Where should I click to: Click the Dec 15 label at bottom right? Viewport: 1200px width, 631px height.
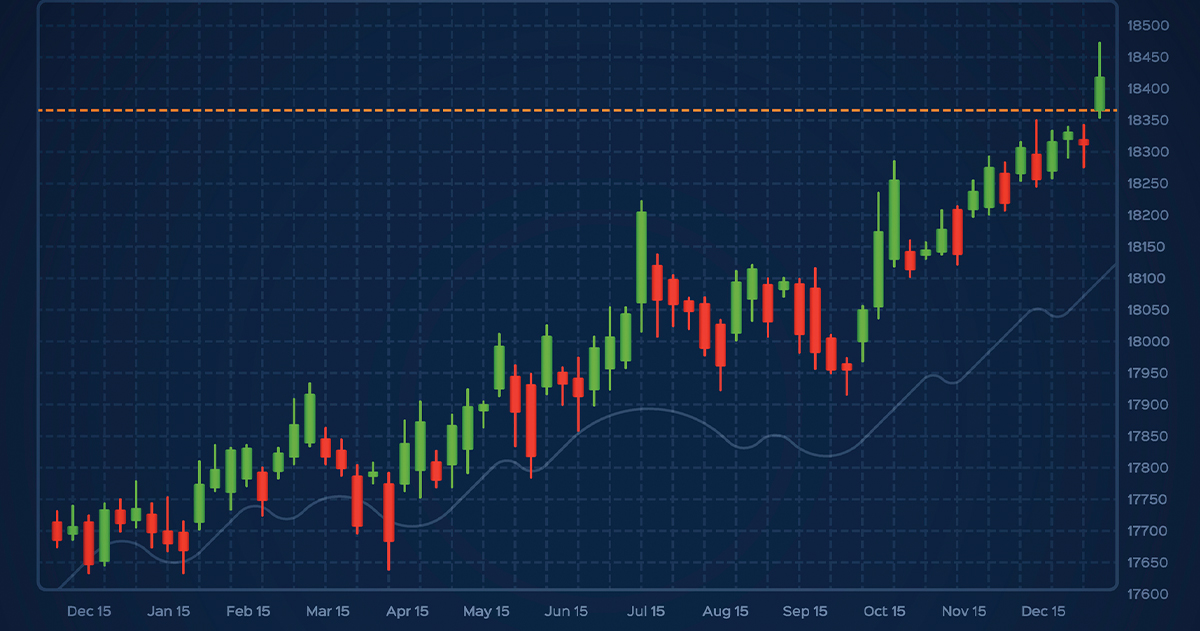click(x=1044, y=611)
